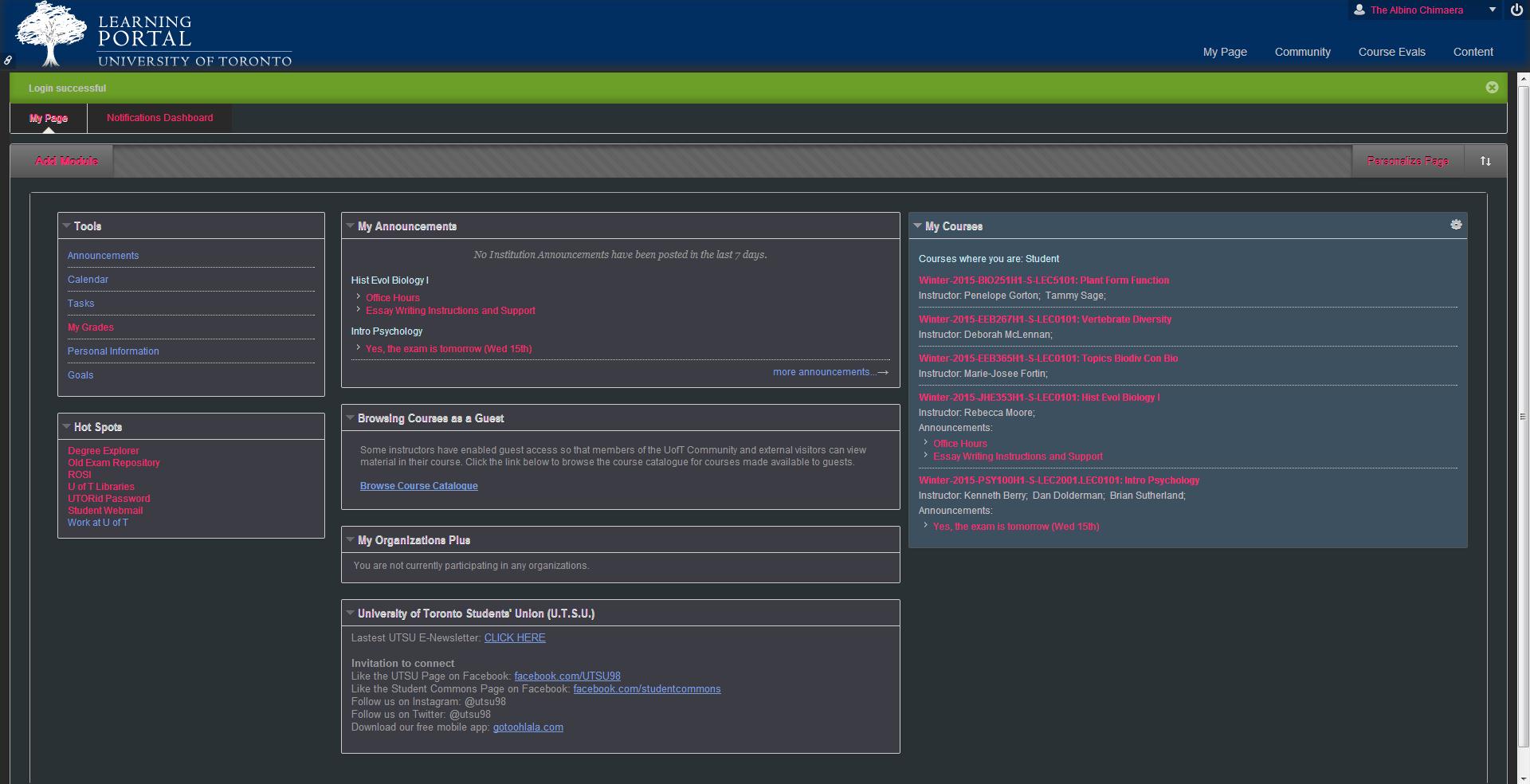Click the user profile icon beside the username
The height and width of the screenshot is (784, 1530).
click(1359, 10)
